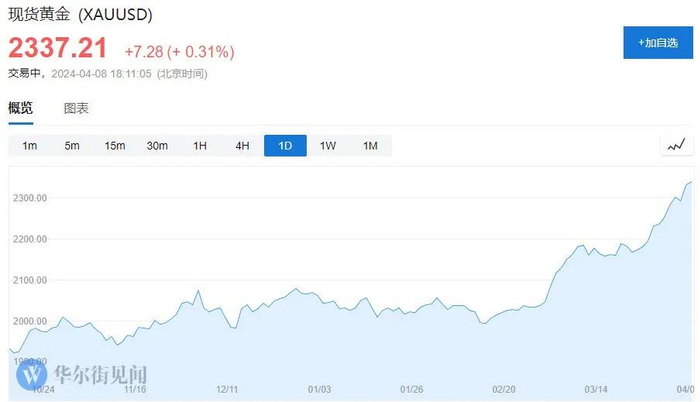Screen dimensions: 700x402
Task: Set chart interval to 1H
Action: 200,146
